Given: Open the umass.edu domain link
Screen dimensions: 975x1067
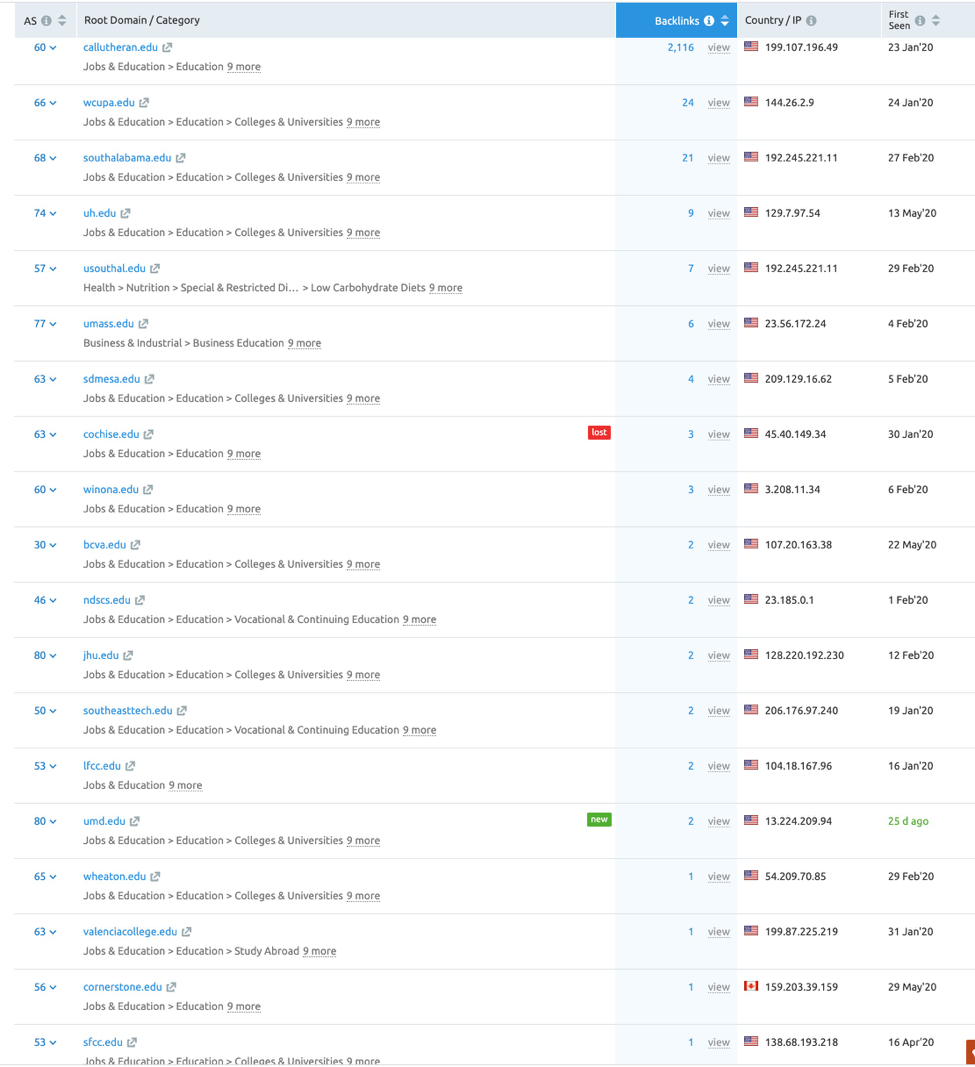Looking at the screenshot, I should (109, 324).
